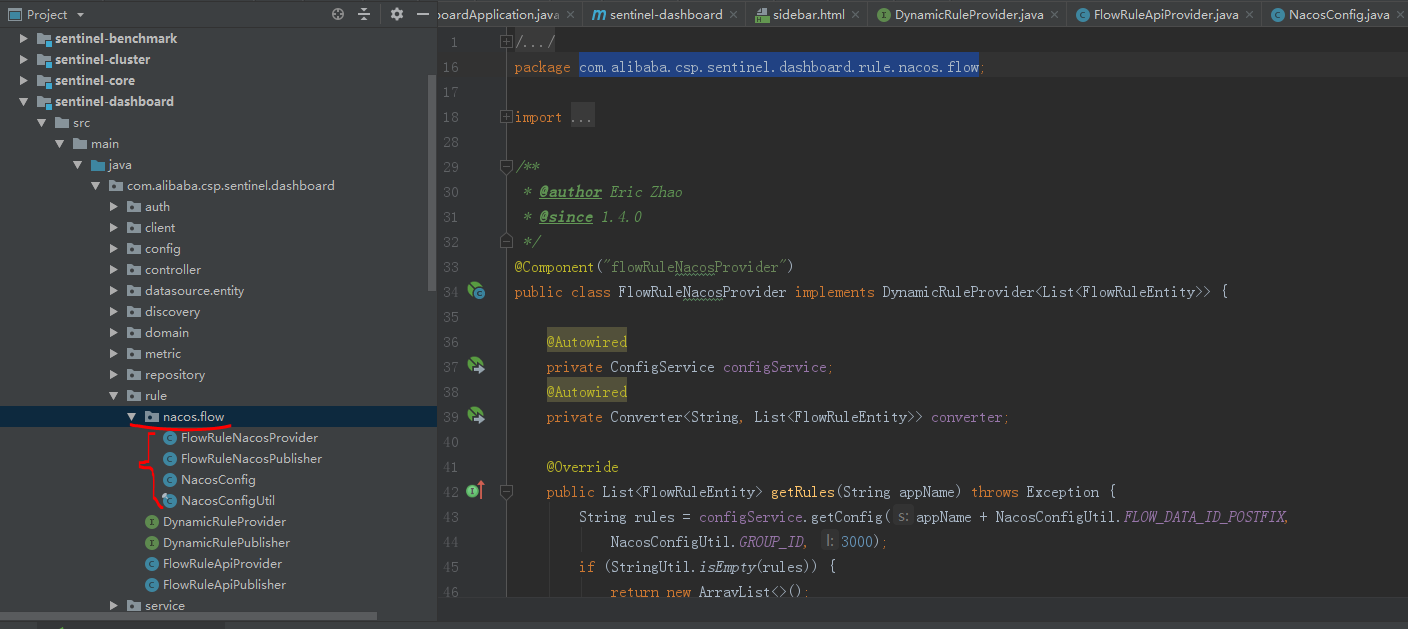Expand the folded header comment on line 1
The image size is (1408, 629).
coord(506,42)
